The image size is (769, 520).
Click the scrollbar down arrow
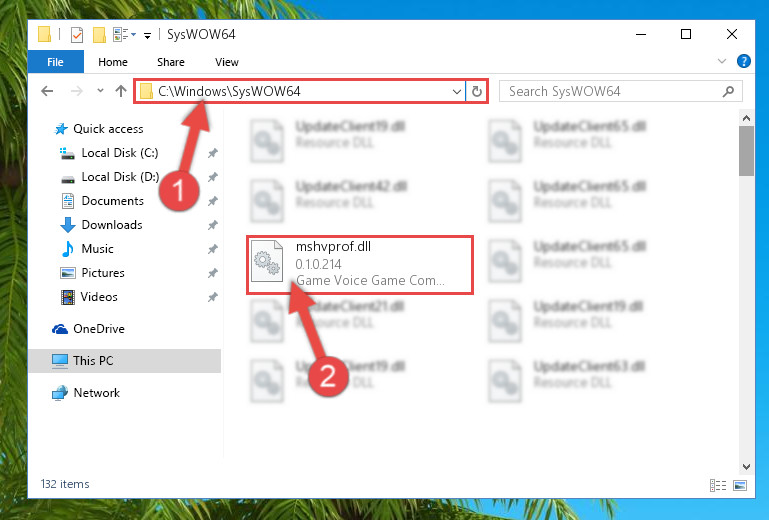[x=746, y=467]
